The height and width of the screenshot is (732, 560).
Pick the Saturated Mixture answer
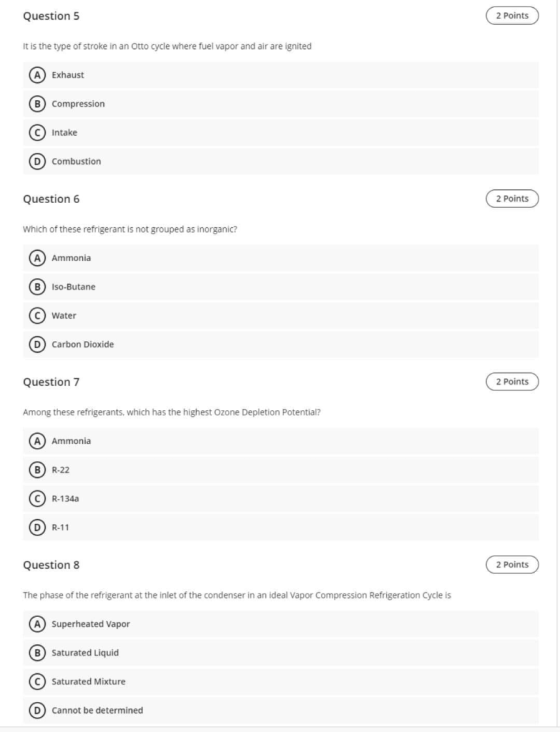281,682
